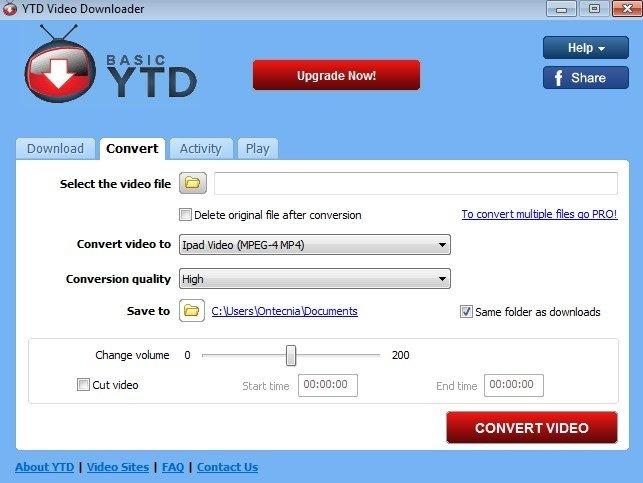Open the To convert multiple files go PRO link
This screenshot has width=643, height=483.
coord(539,214)
